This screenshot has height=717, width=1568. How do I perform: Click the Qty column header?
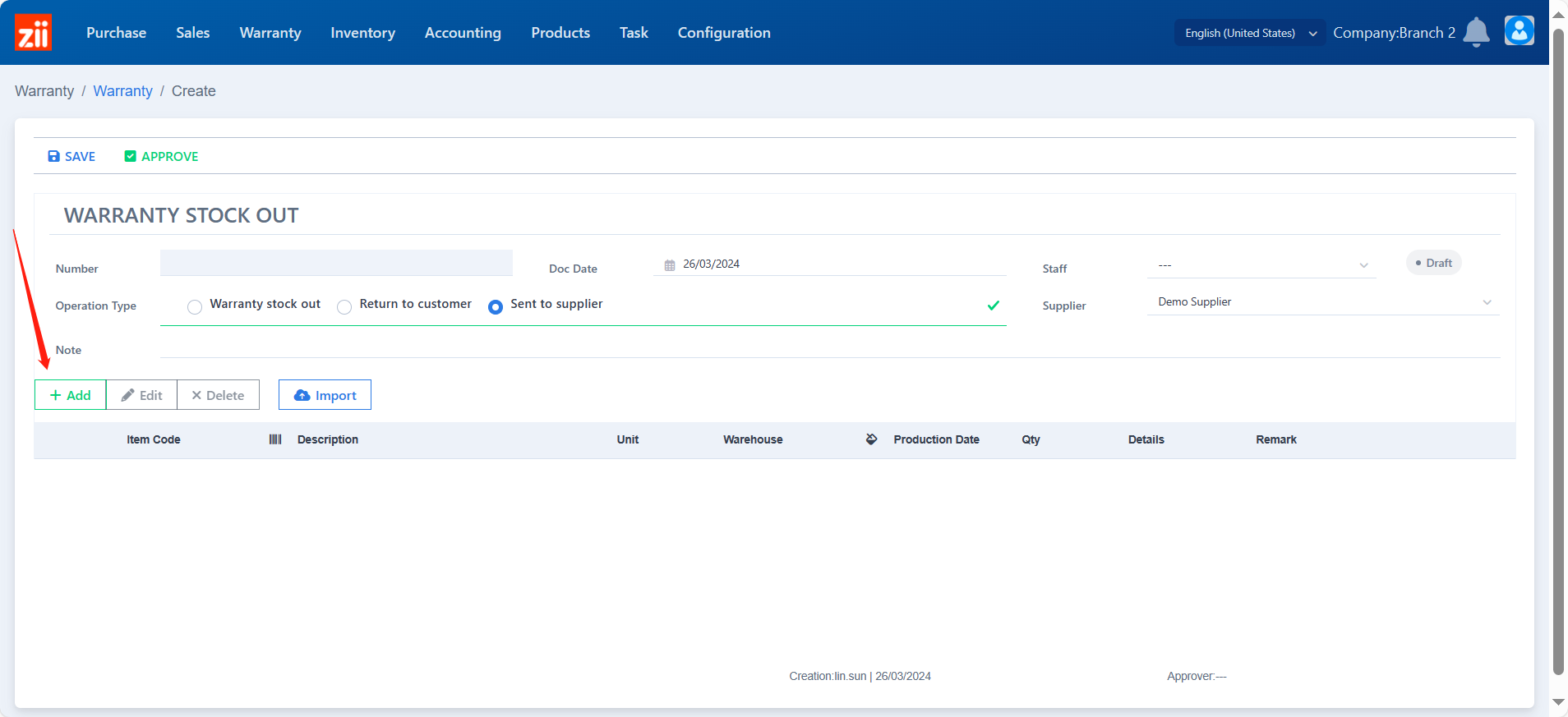pyautogui.click(x=1031, y=439)
